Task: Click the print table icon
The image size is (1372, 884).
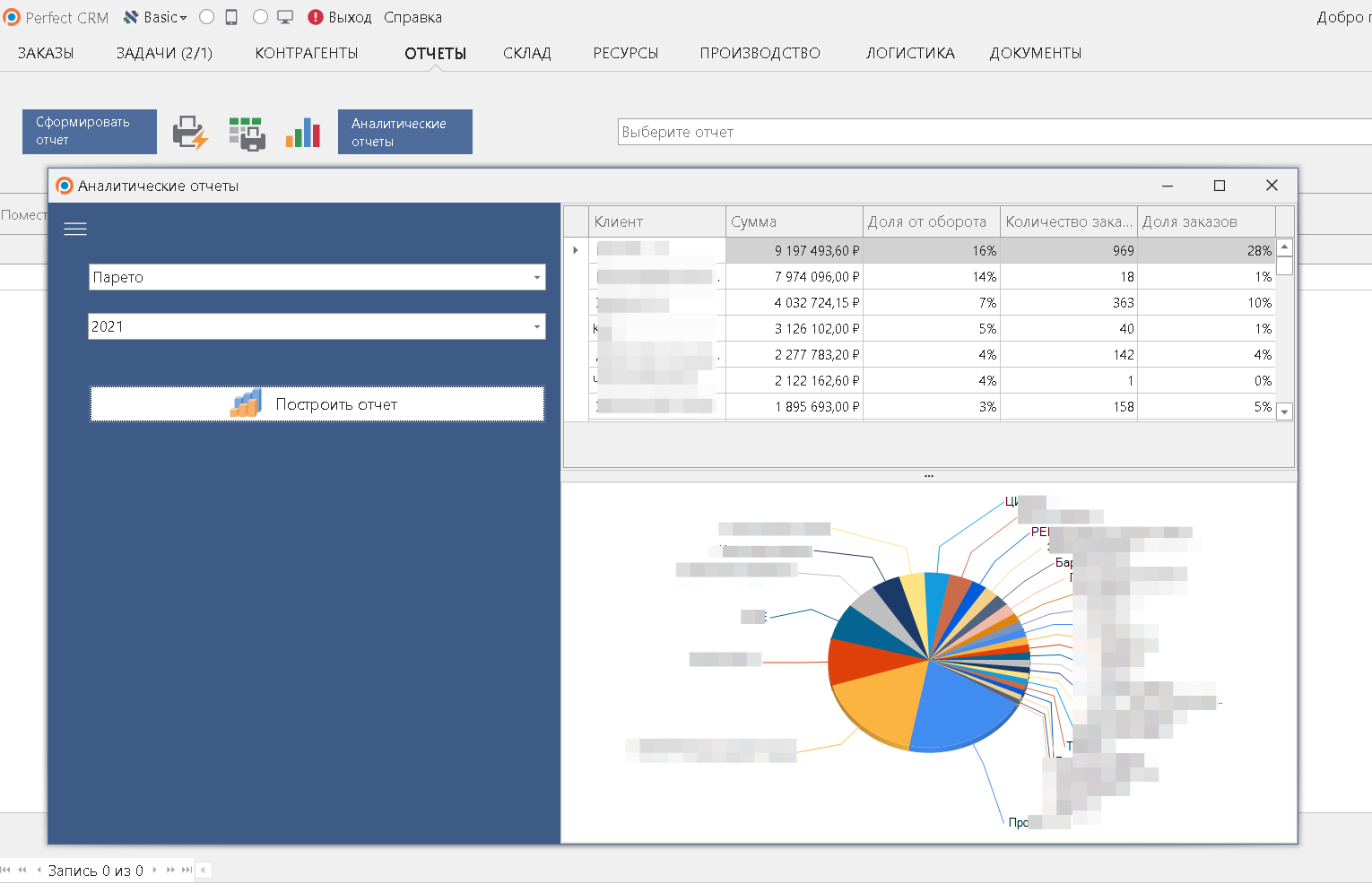Action: tap(247, 134)
